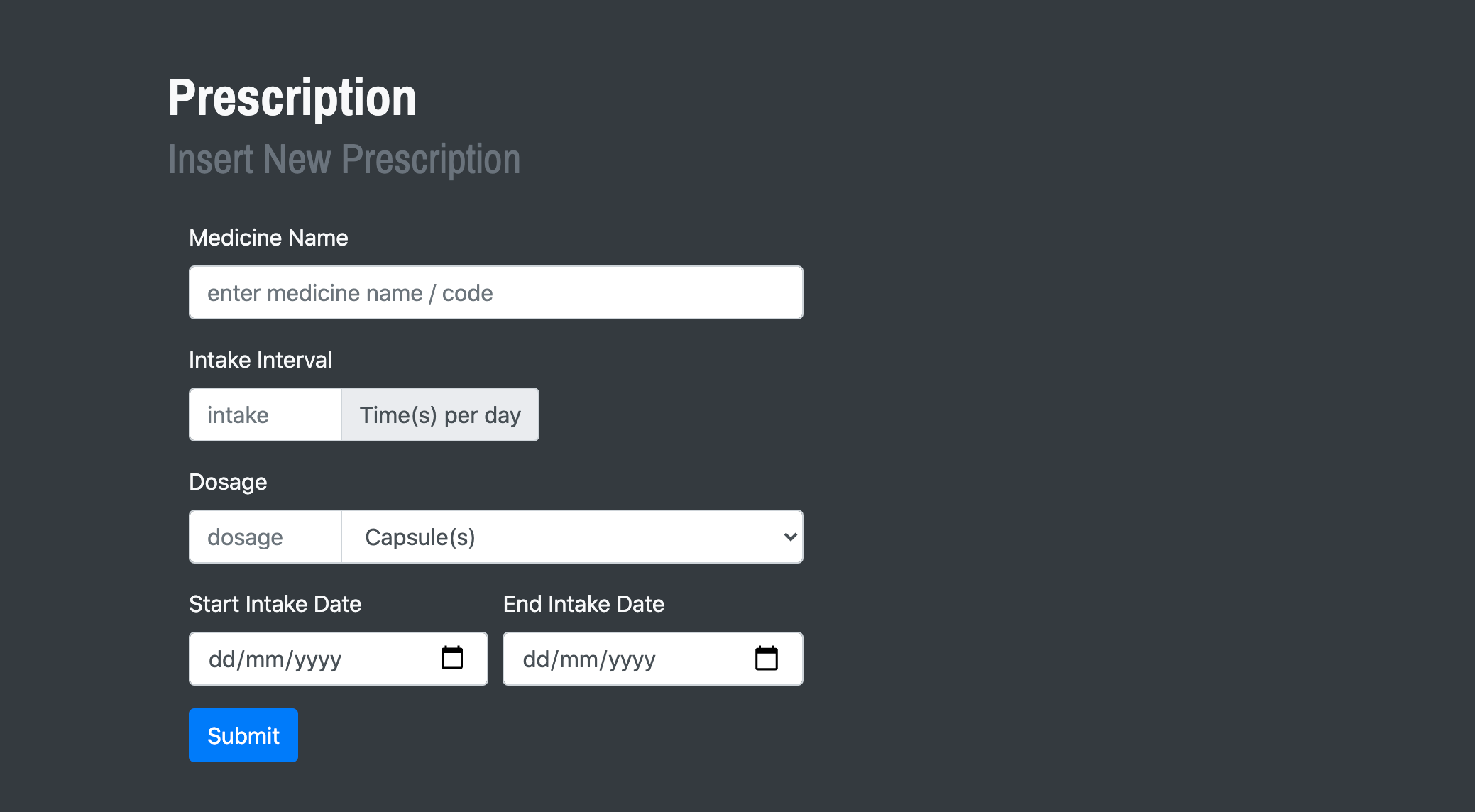Focus the medicine name / code field
The width and height of the screenshot is (1475, 812).
coord(496,292)
